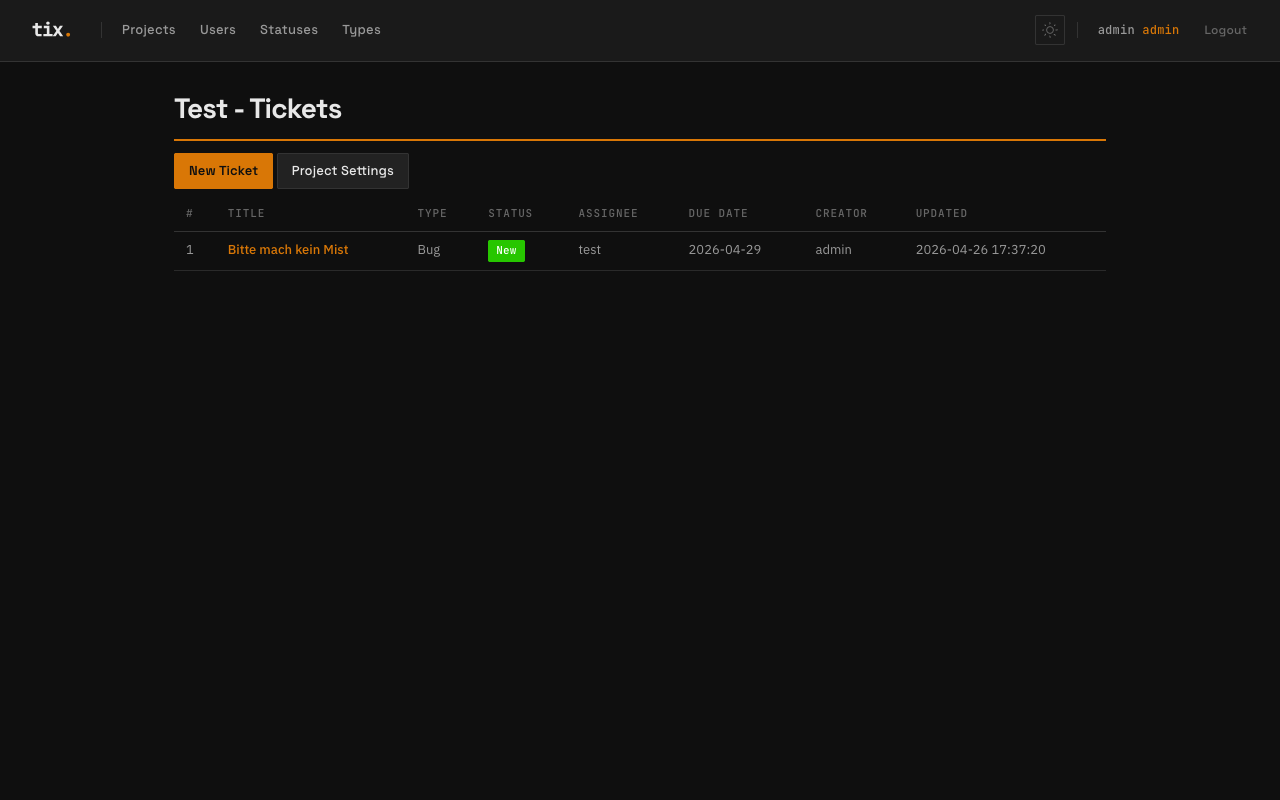Image resolution: width=1280 pixels, height=800 pixels.
Task: Click the Type column header
Action: (x=432, y=213)
